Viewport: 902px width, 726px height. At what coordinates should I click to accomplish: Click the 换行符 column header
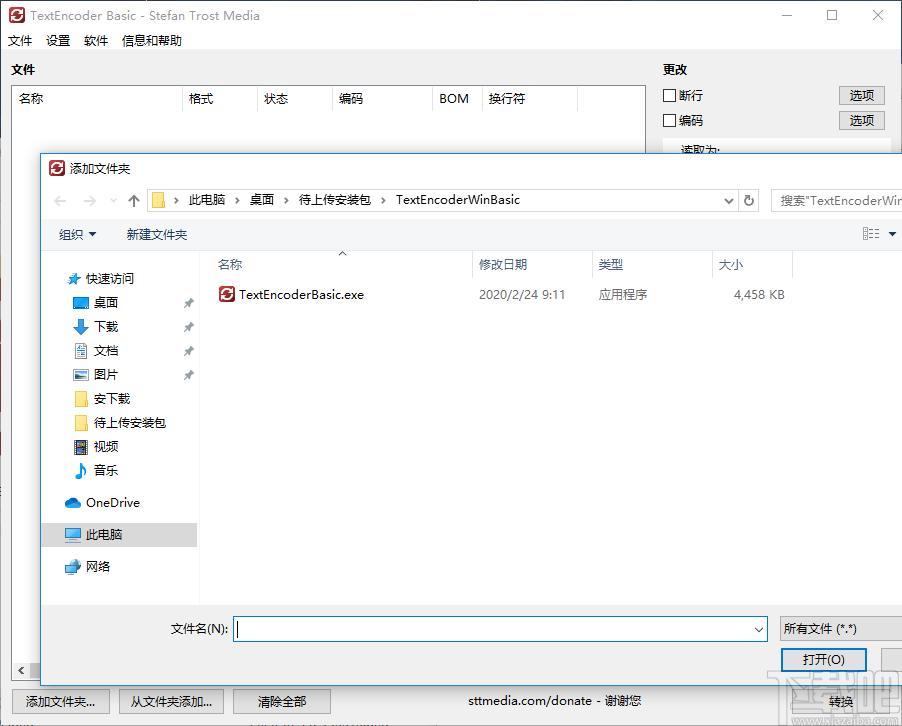pos(530,99)
